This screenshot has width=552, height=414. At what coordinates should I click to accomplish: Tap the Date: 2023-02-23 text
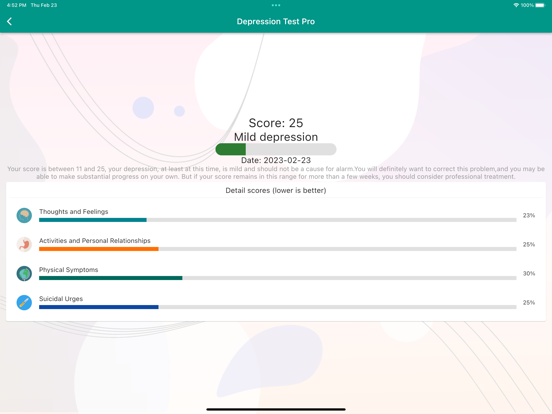[x=276, y=160]
